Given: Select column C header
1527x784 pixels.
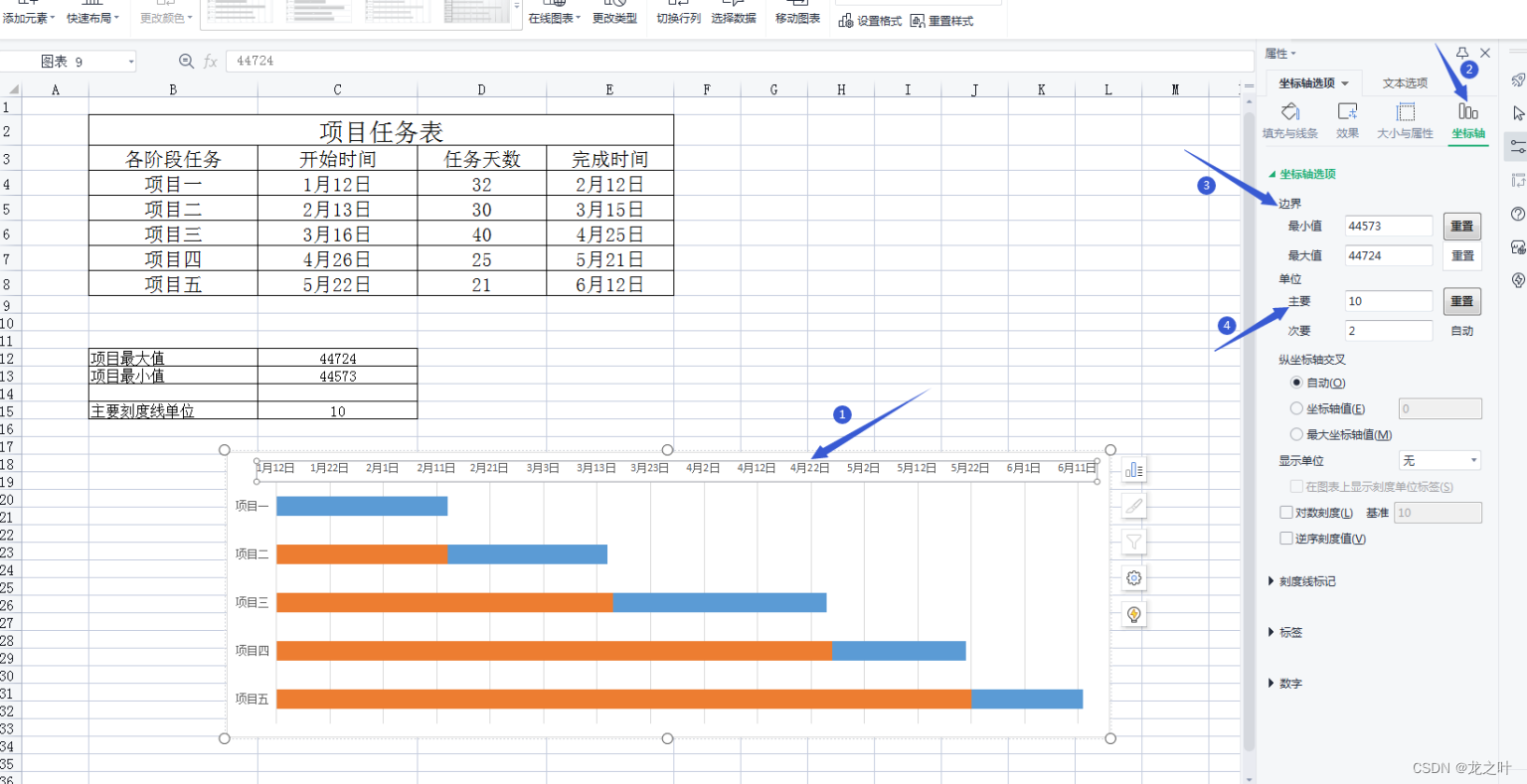Looking at the screenshot, I should click(x=337, y=89).
